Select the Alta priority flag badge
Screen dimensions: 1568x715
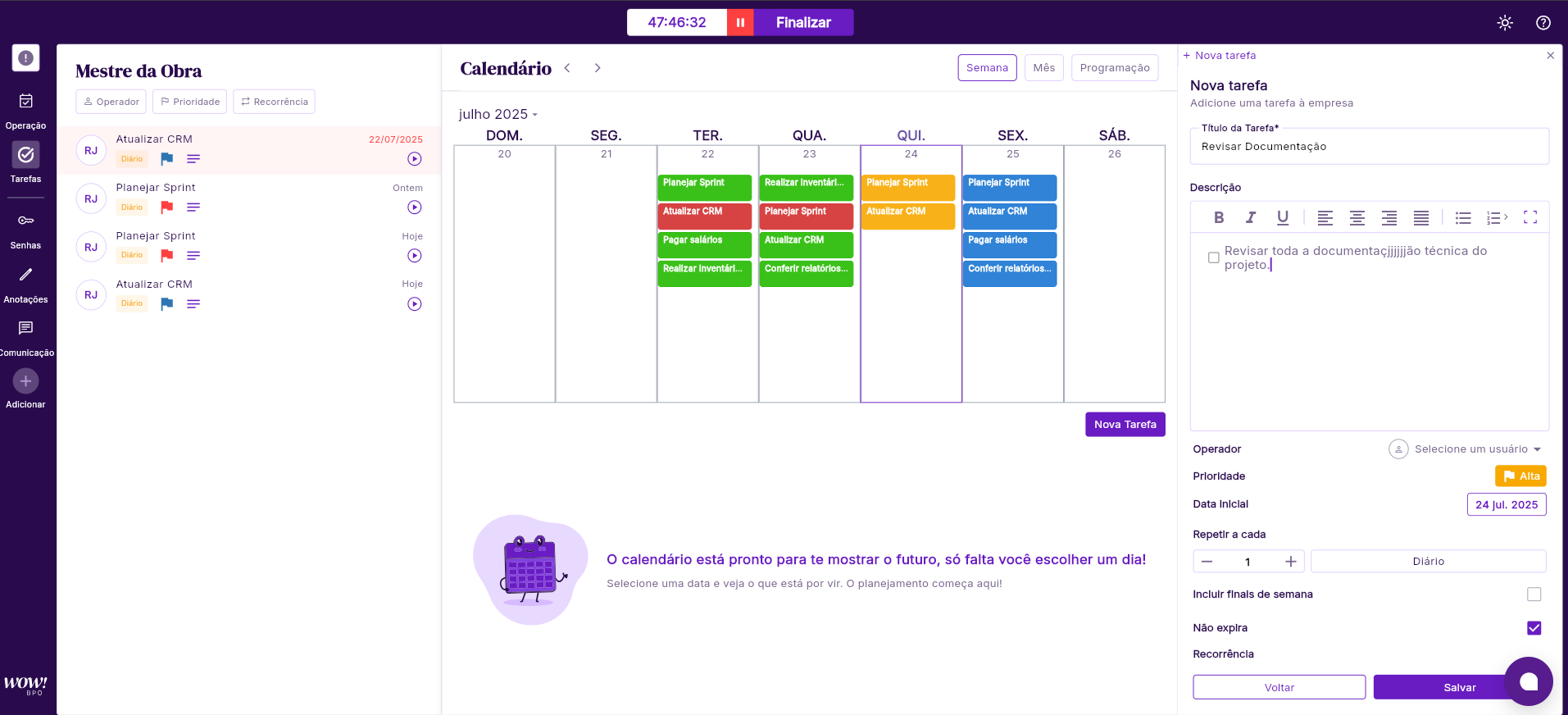coord(1520,476)
